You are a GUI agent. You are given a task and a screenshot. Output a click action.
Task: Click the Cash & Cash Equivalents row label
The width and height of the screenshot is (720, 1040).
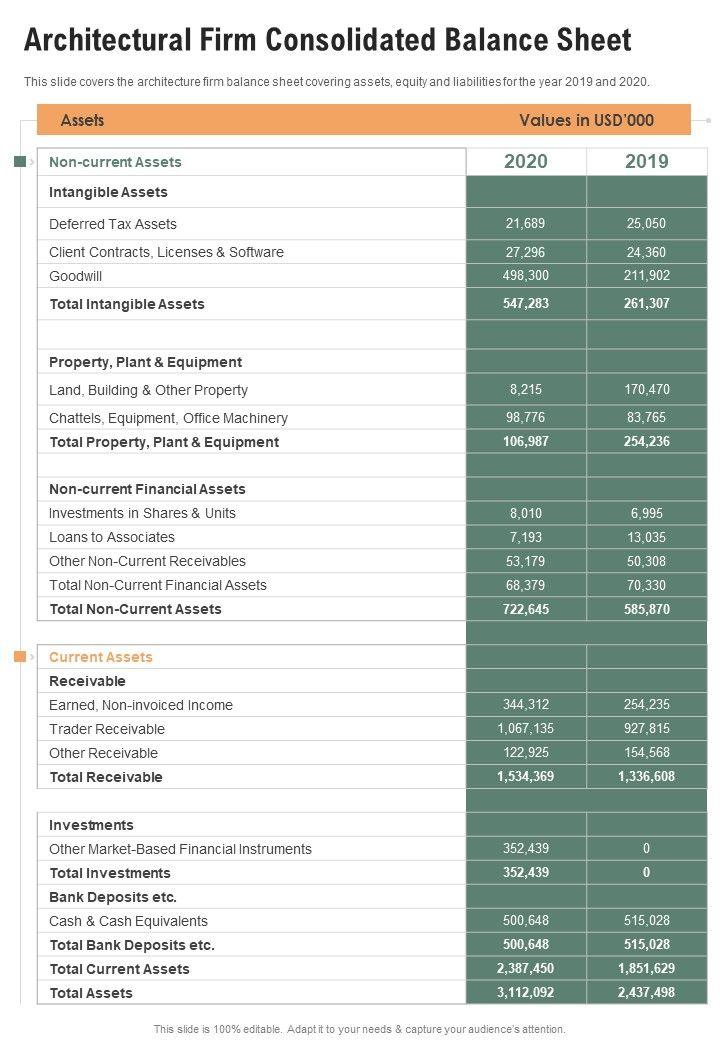pyautogui.click(x=128, y=921)
